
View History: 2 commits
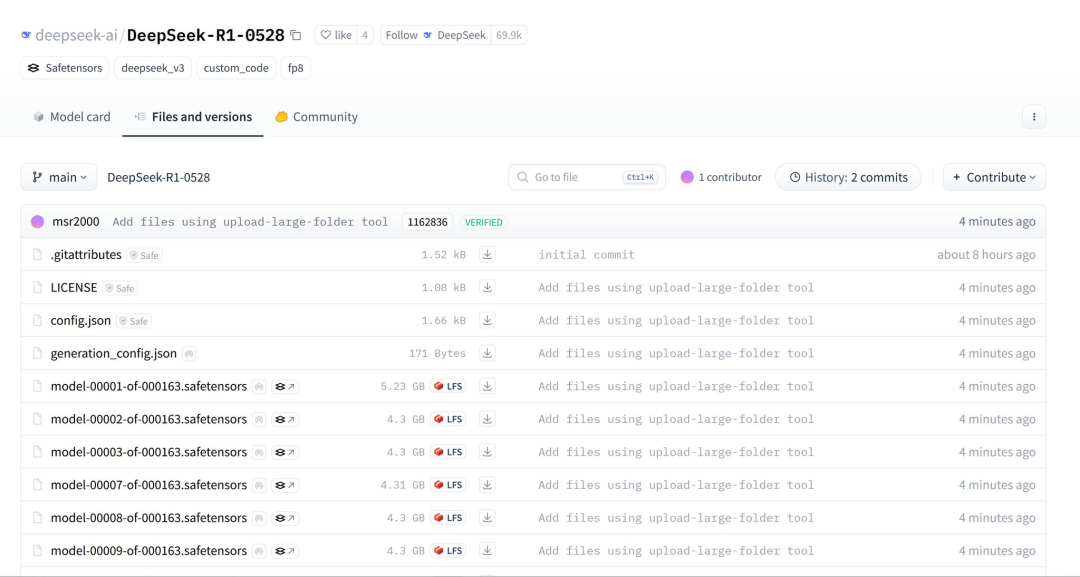tap(848, 177)
